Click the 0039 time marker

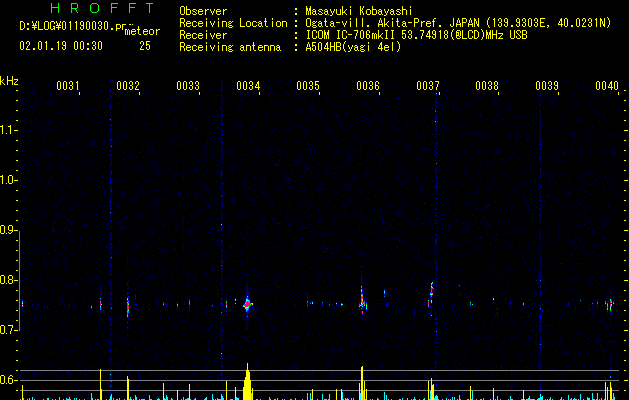(547, 85)
